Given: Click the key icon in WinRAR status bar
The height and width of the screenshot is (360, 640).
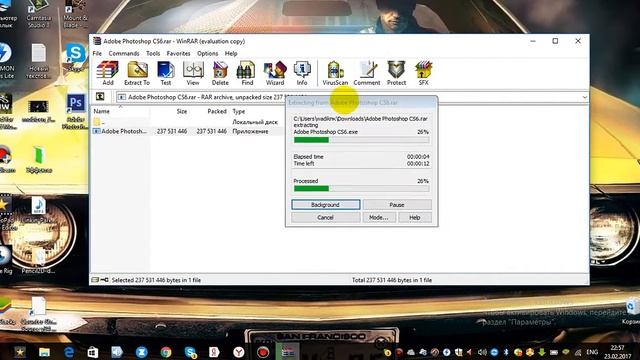Looking at the screenshot, I should point(104,280).
